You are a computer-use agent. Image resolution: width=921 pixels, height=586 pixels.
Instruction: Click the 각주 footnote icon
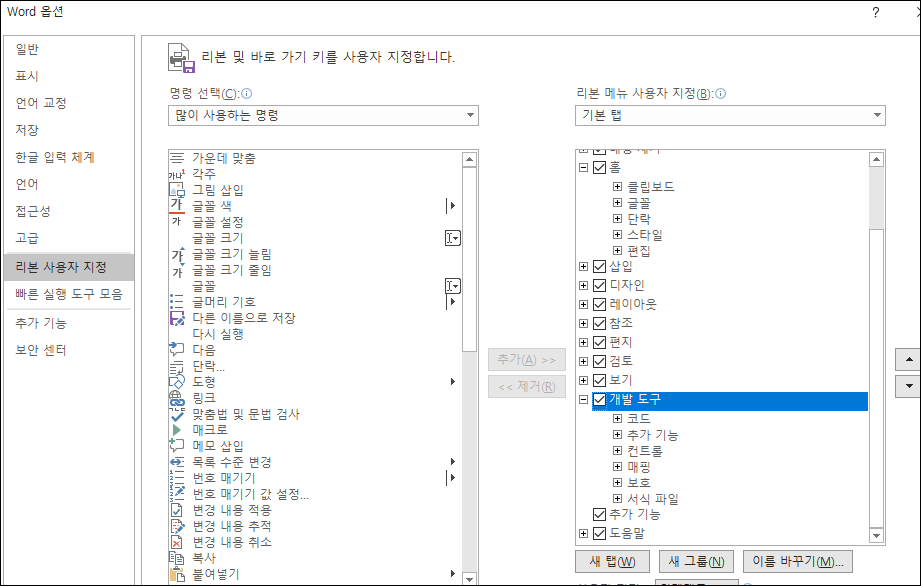pyautogui.click(x=177, y=174)
